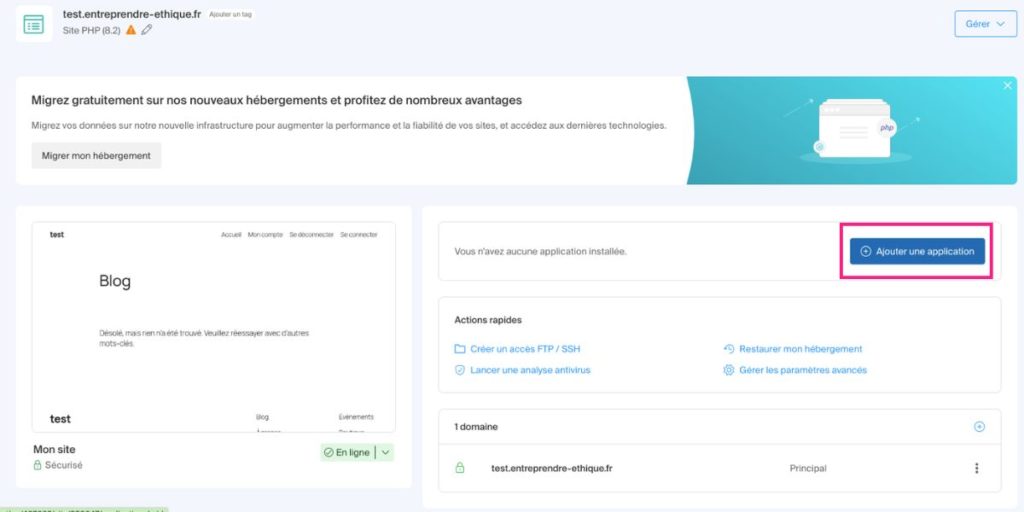Click the domain 'test.entreprendre-ethique.fr' in the list
This screenshot has width=1024, height=512.
tap(552, 468)
